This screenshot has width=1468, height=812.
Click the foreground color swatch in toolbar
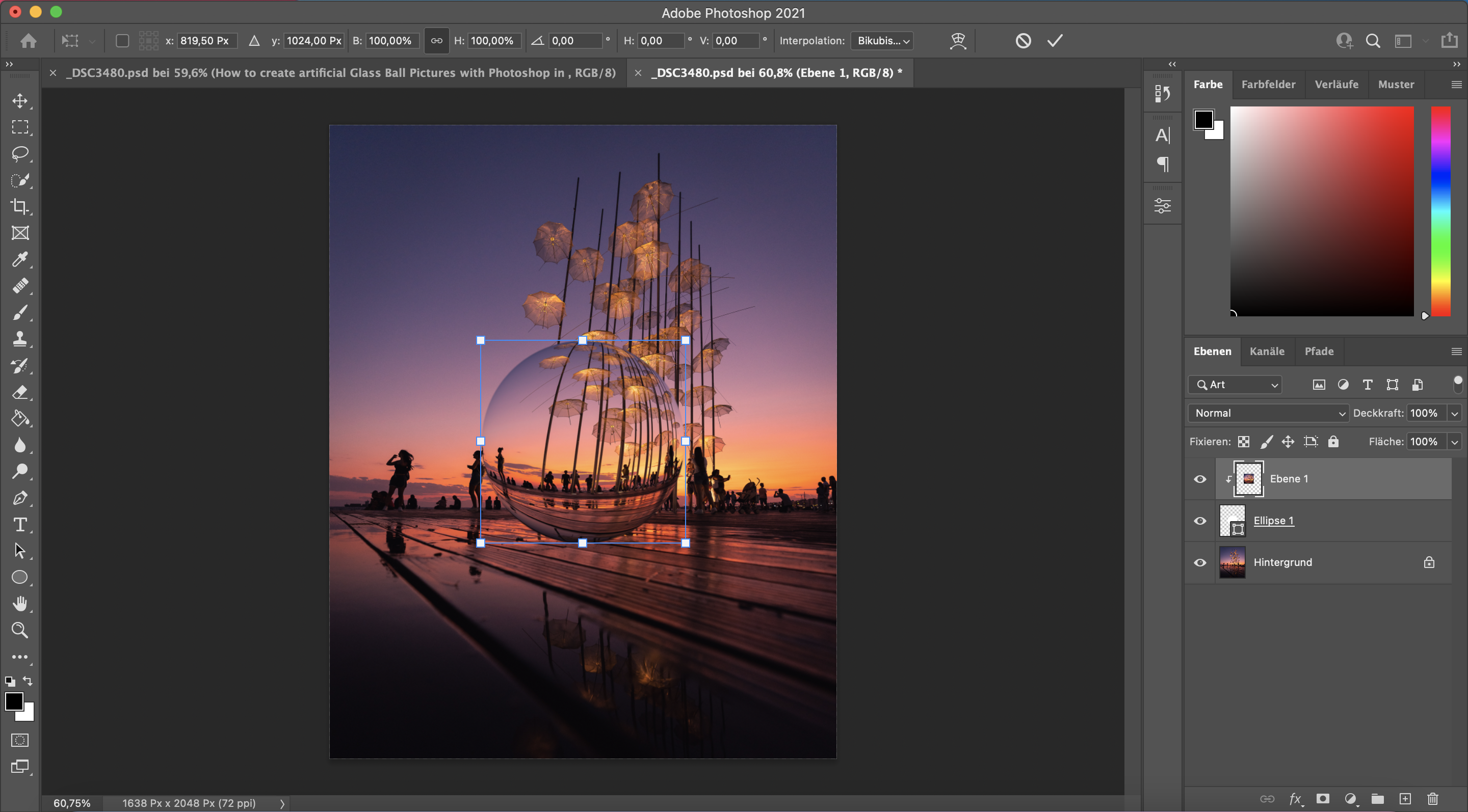click(x=14, y=701)
